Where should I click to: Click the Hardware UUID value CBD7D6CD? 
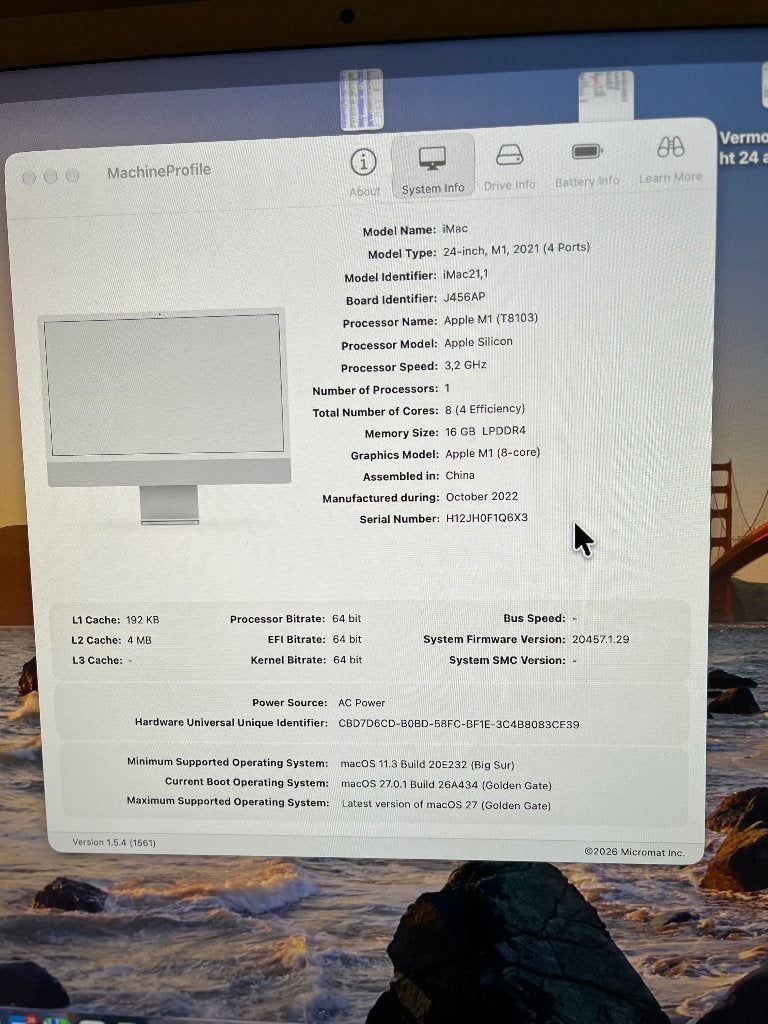point(458,724)
